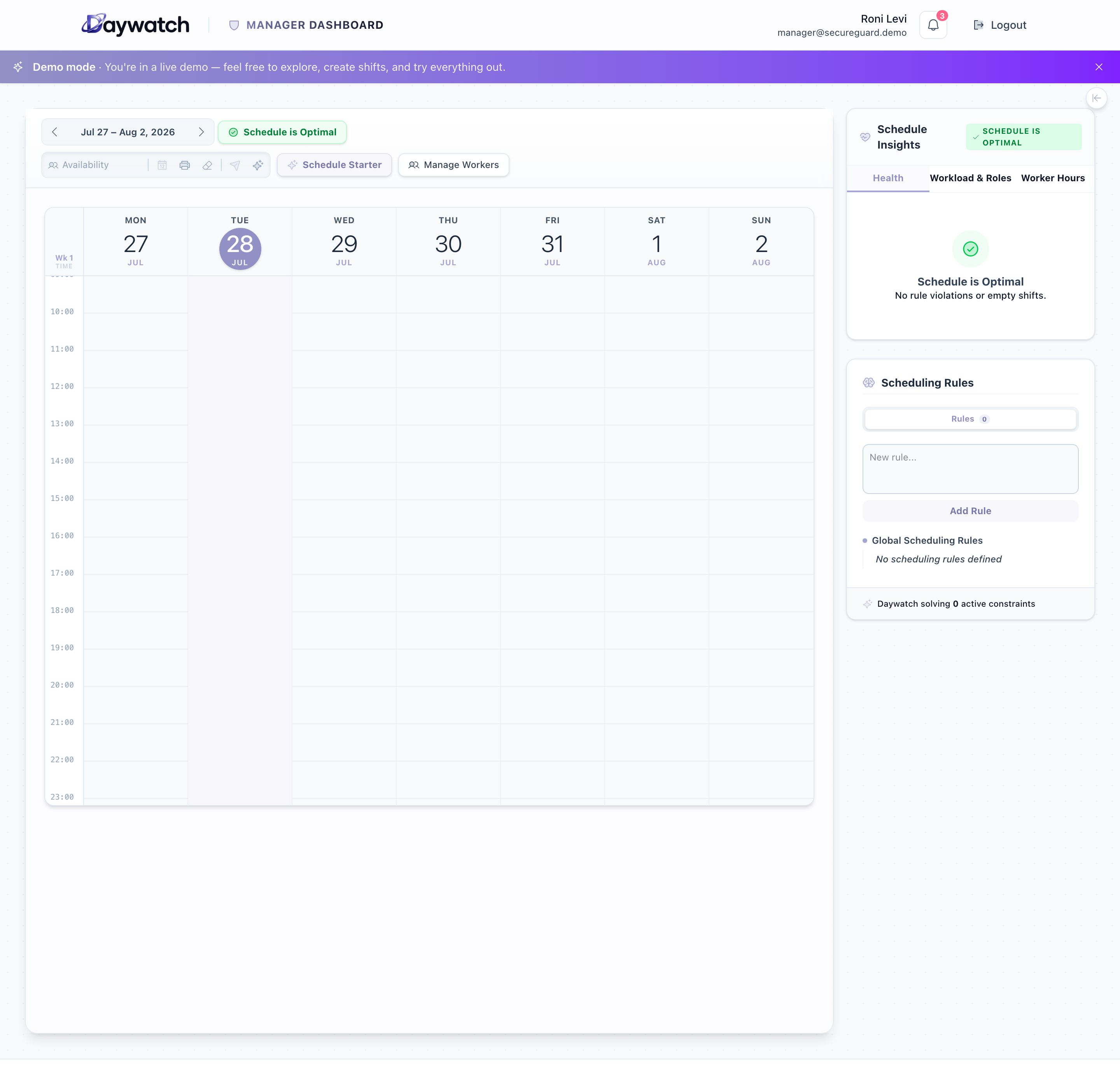Collapse the right insights sidebar
This screenshot has height=1089, width=1120.
(x=1097, y=98)
